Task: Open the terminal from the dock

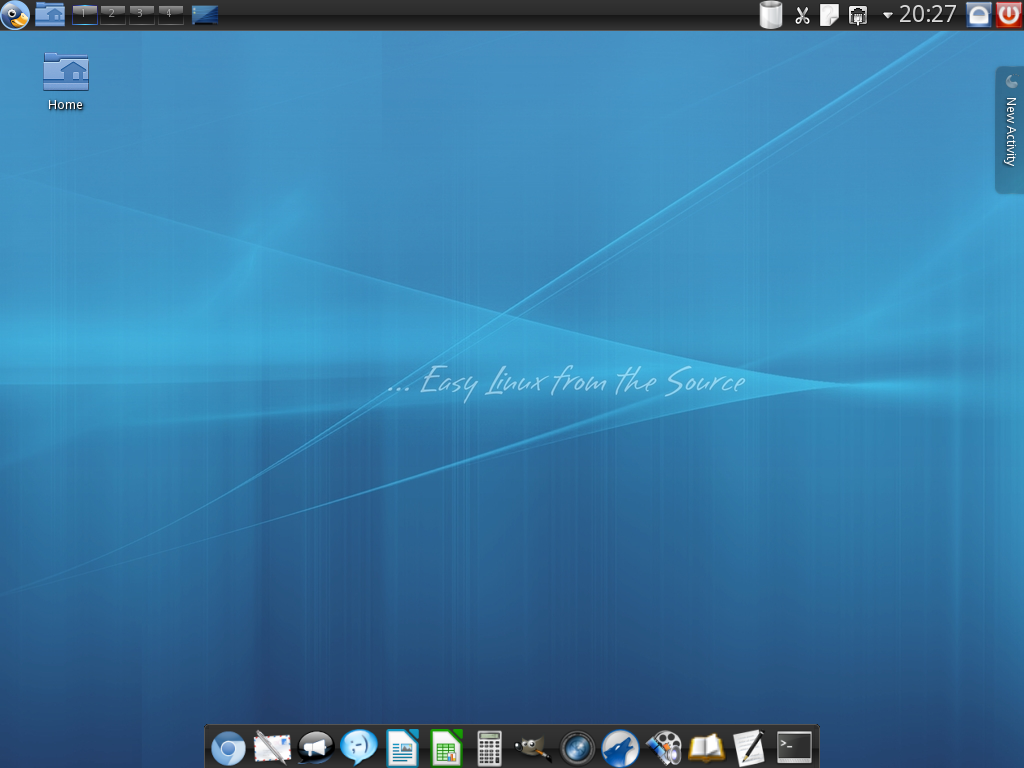Action: tap(794, 746)
